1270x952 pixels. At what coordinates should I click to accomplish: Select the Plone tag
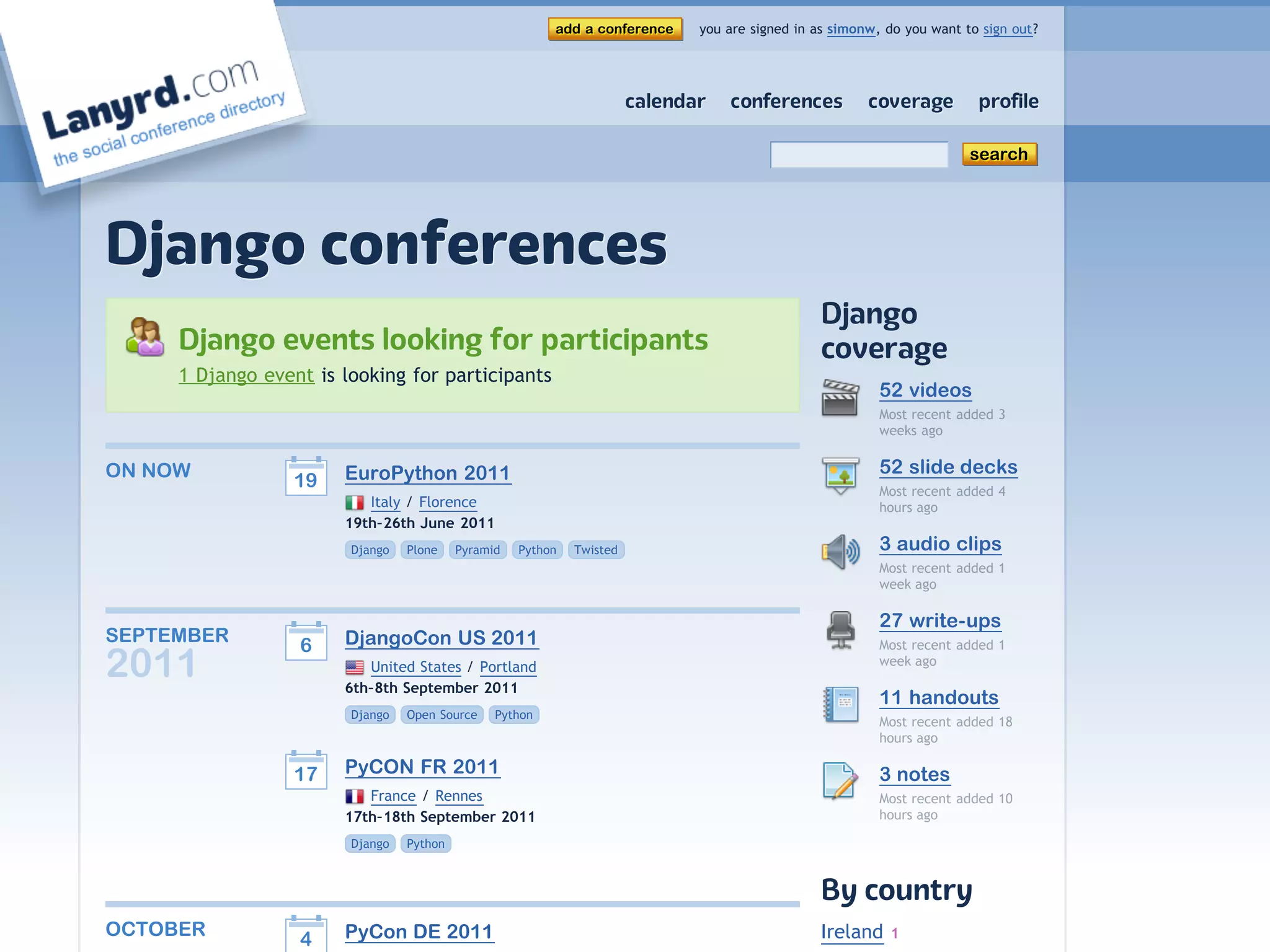click(x=422, y=550)
